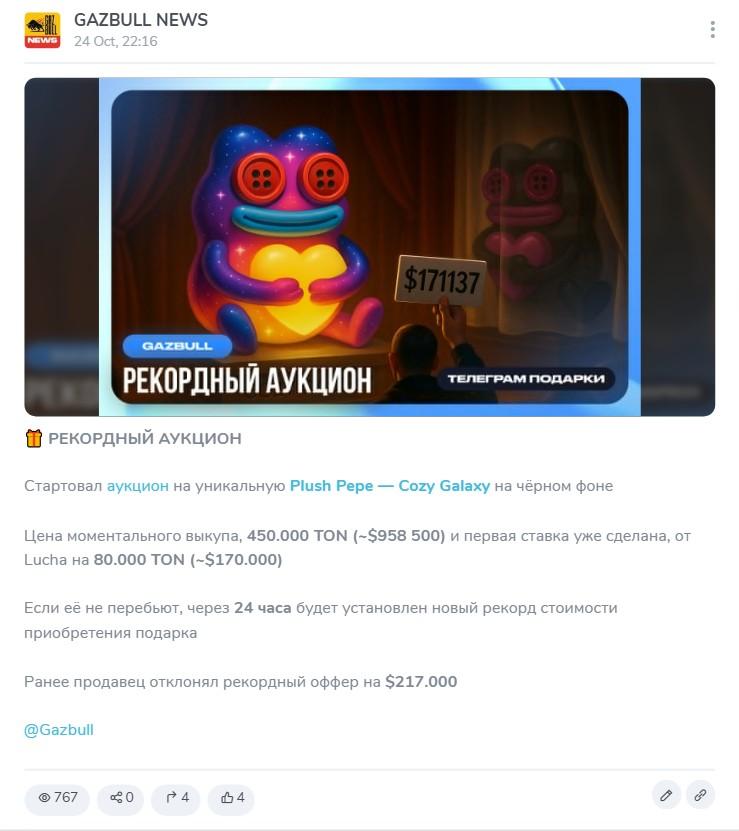Click the ТЕЛЕГРАМ ПОДАРКИ label in image

point(526,379)
